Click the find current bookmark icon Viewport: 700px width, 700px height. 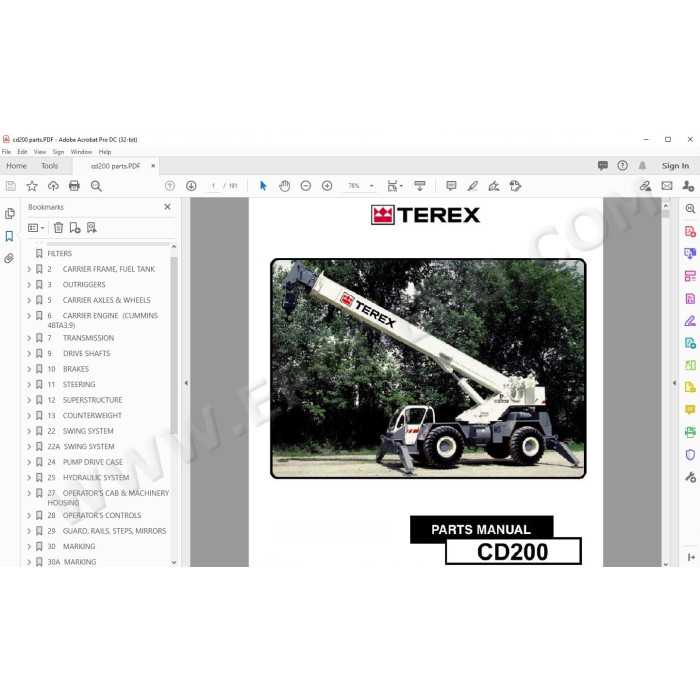[x=92, y=228]
